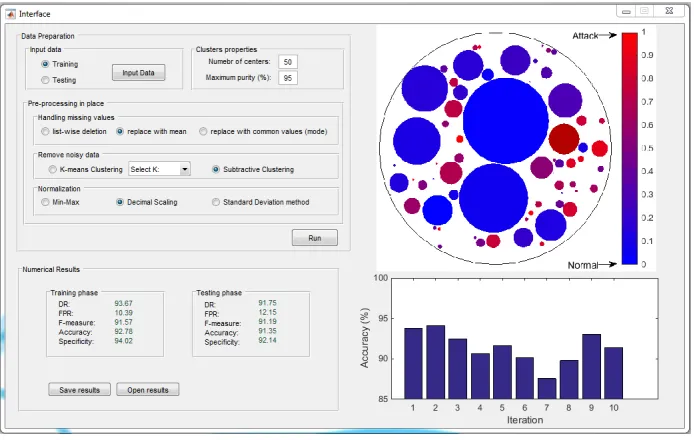This screenshot has width=694, height=440.
Task: Click the Training F-measure value 91.57
Action: [123, 322]
